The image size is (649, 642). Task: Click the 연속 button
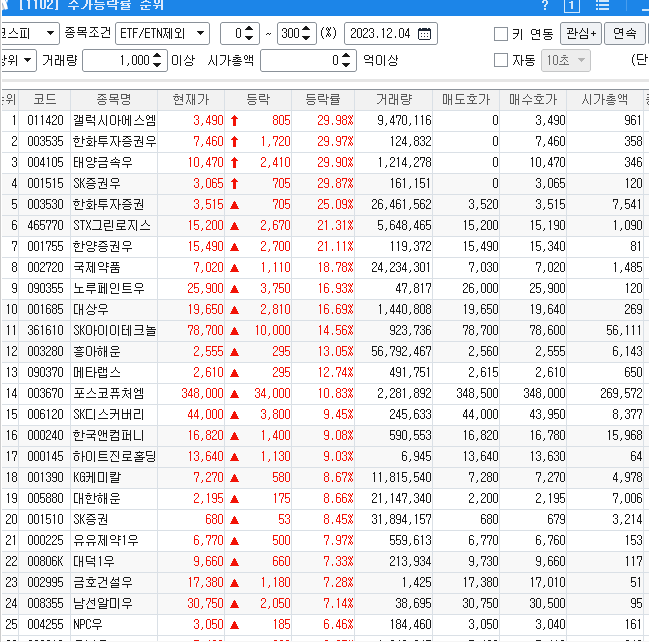pyautogui.click(x=625, y=33)
